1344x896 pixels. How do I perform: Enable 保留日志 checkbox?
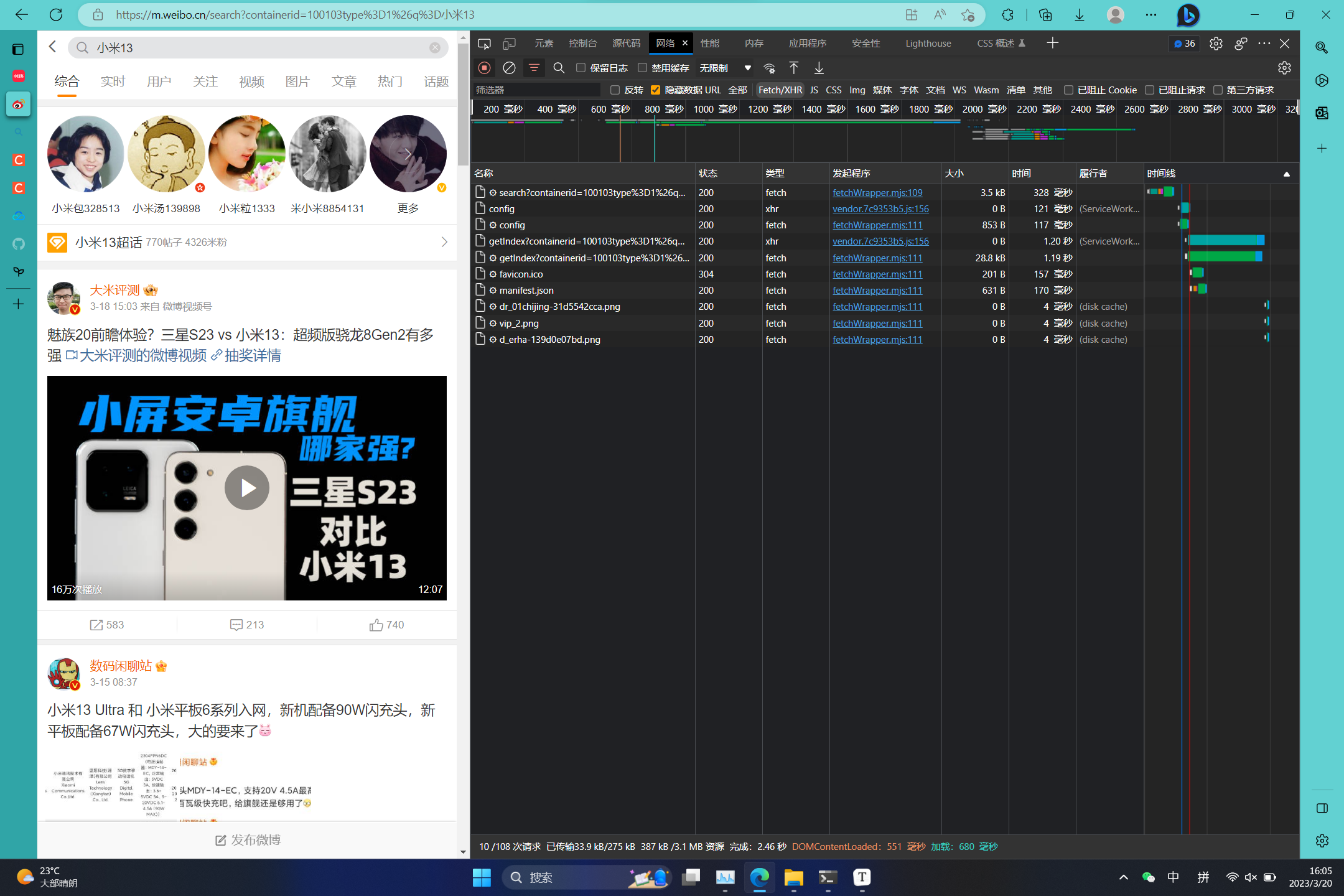[581, 68]
